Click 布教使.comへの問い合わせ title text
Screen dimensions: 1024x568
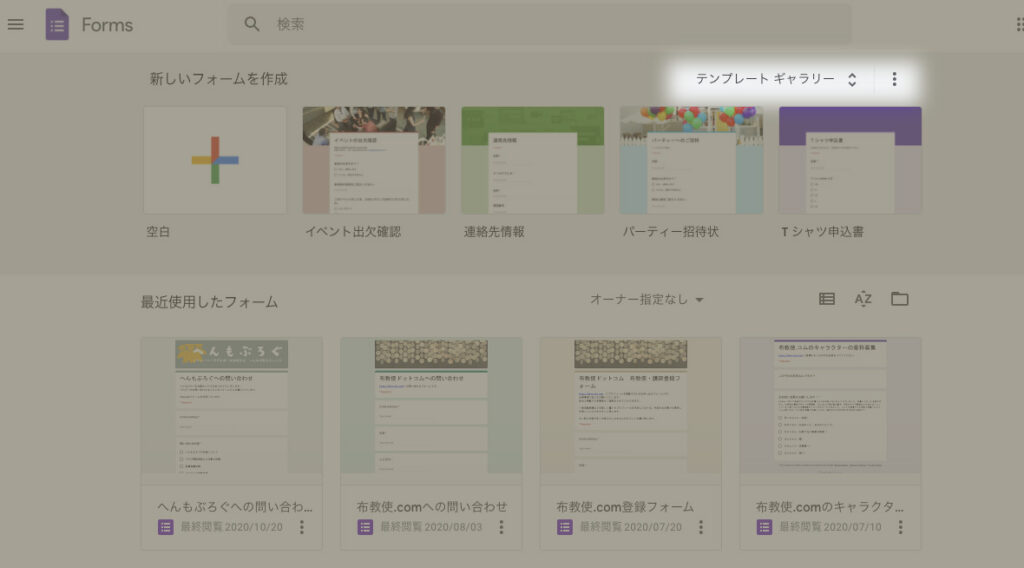pyautogui.click(x=432, y=507)
